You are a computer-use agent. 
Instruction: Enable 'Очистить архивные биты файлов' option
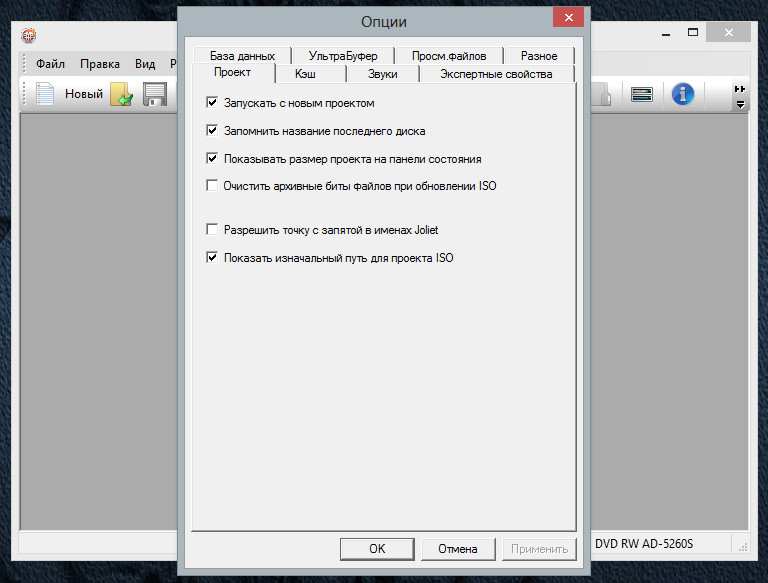(212, 185)
